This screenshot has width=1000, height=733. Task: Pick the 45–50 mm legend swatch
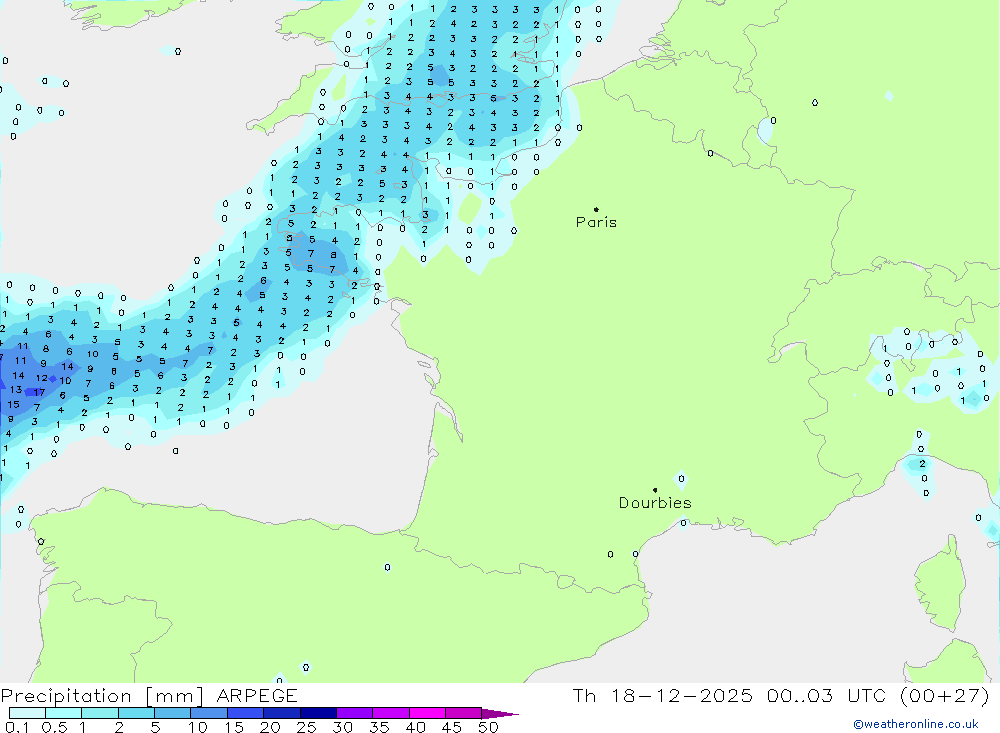[x=463, y=713]
